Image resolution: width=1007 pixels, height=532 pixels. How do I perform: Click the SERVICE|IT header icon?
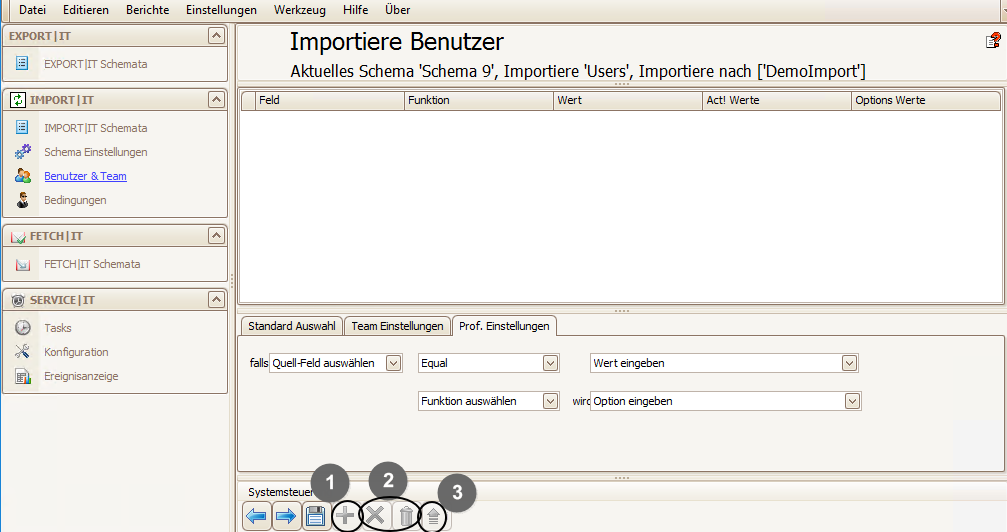pos(17,300)
